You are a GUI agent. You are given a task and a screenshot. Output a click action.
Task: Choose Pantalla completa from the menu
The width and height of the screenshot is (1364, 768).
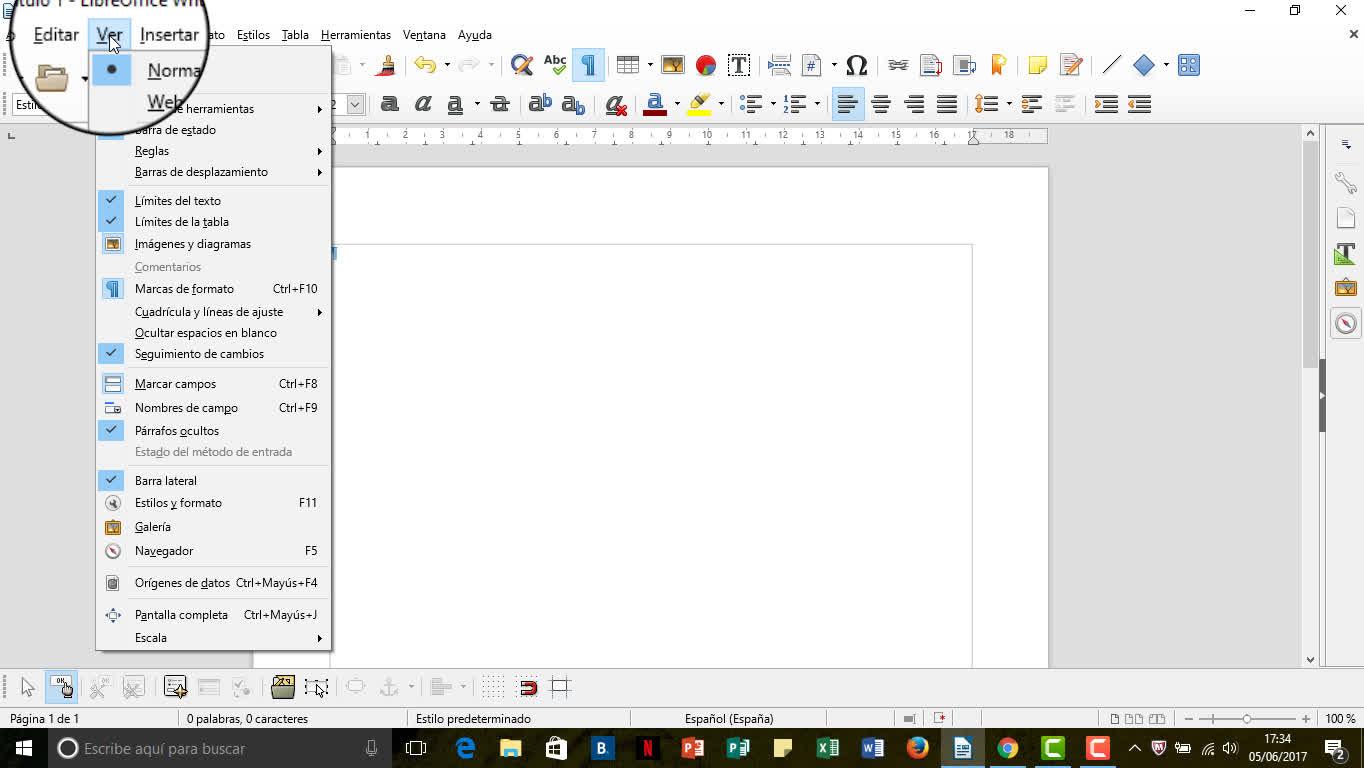(x=181, y=615)
